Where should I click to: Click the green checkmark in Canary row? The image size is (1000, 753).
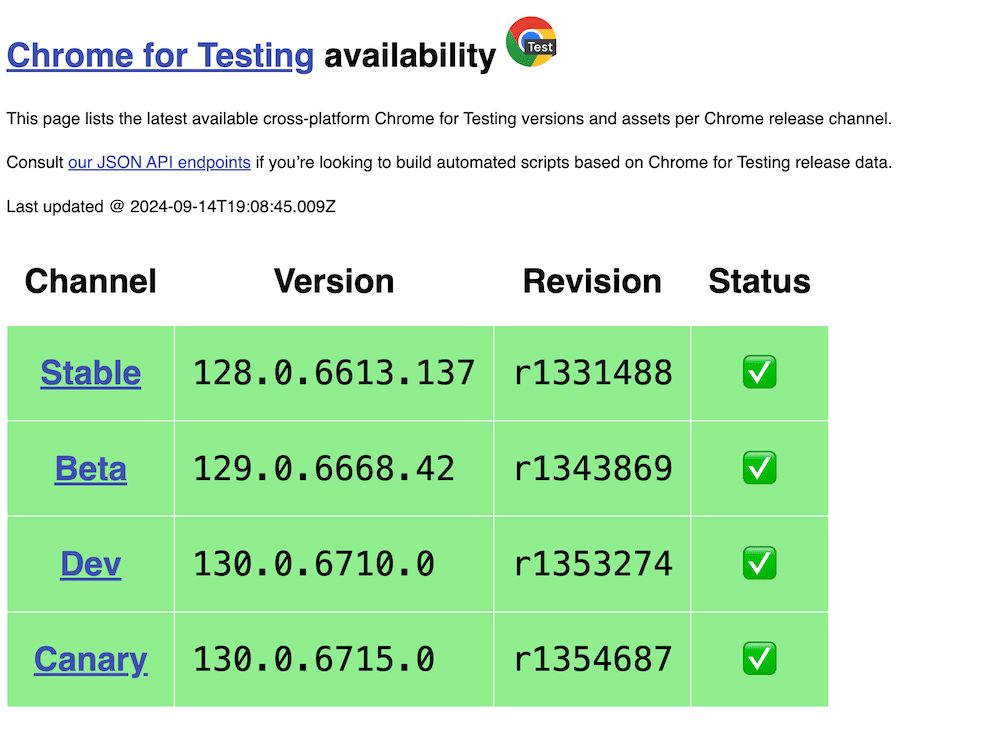[x=759, y=659]
